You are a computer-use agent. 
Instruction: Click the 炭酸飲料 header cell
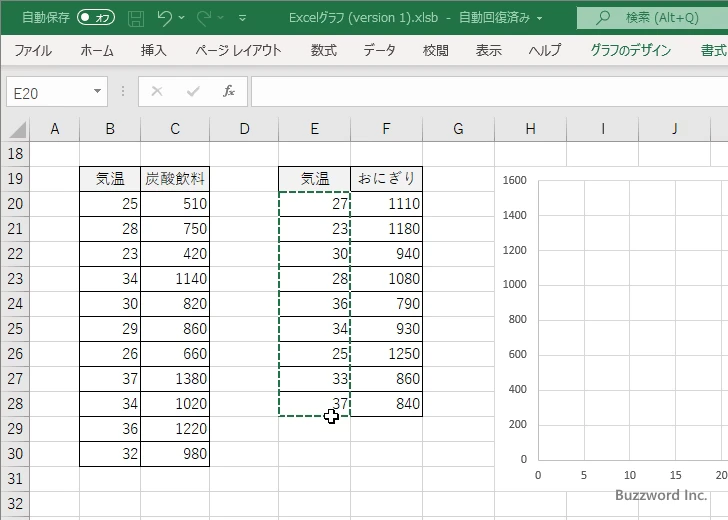point(175,179)
